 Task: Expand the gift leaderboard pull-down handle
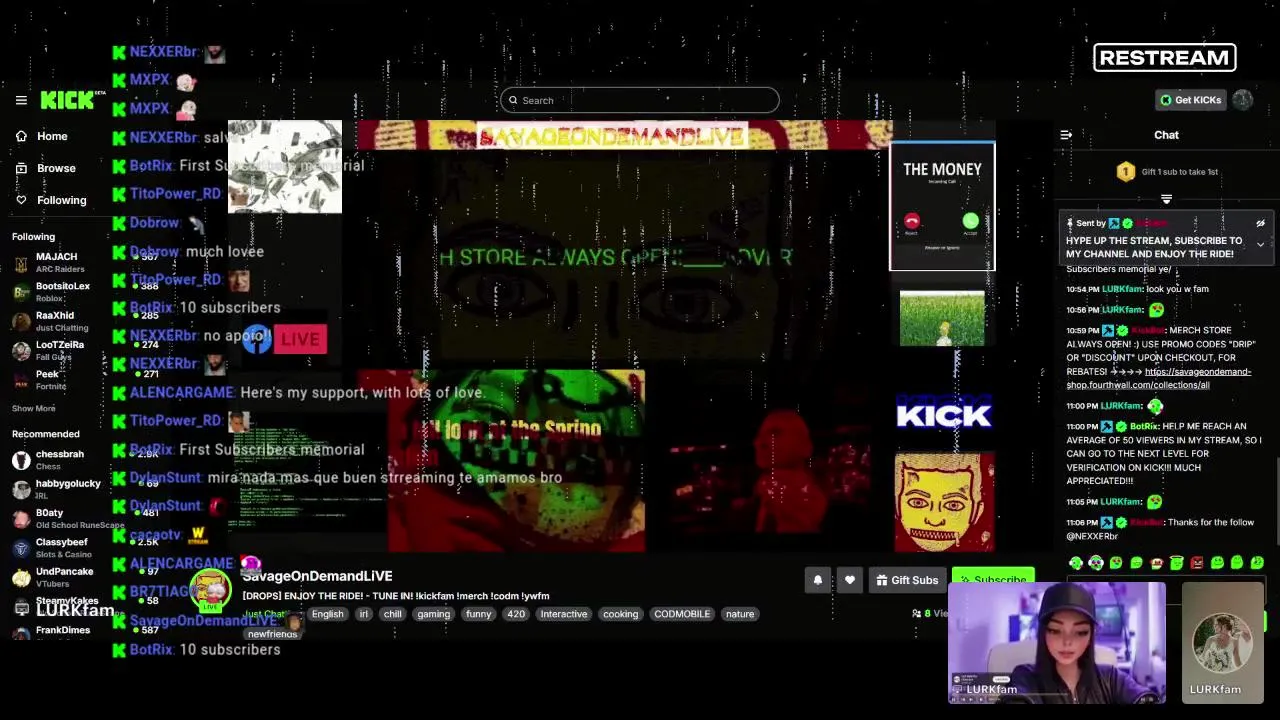pyautogui.click(x=1166, y=200)
